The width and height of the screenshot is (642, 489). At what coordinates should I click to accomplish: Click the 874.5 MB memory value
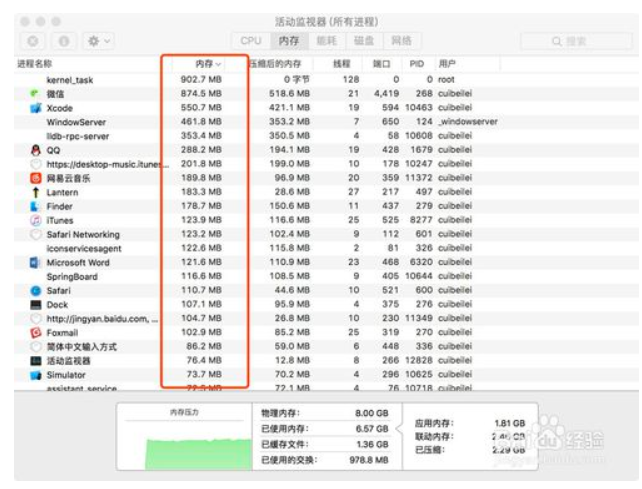pyautogui.click(x=201, y=93)
